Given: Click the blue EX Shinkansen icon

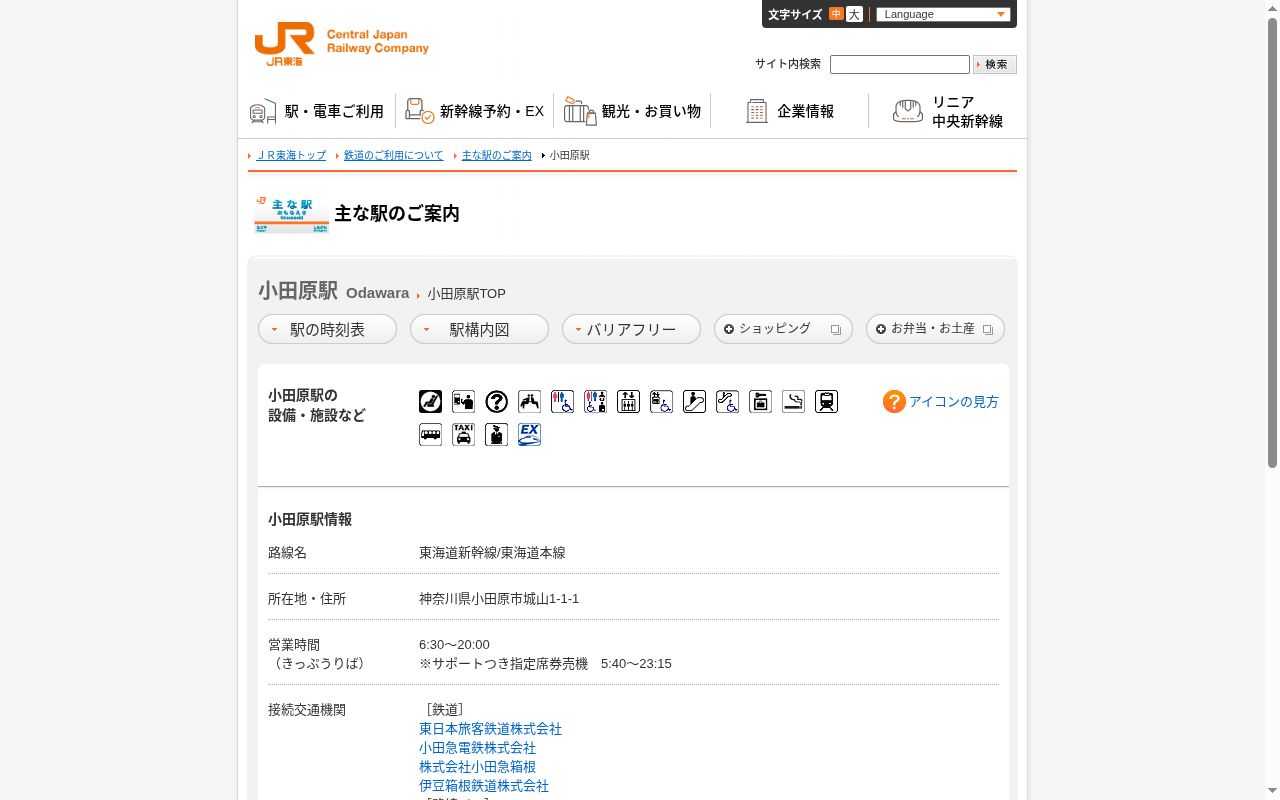Looking at the screenshot, I should [529, 435].
